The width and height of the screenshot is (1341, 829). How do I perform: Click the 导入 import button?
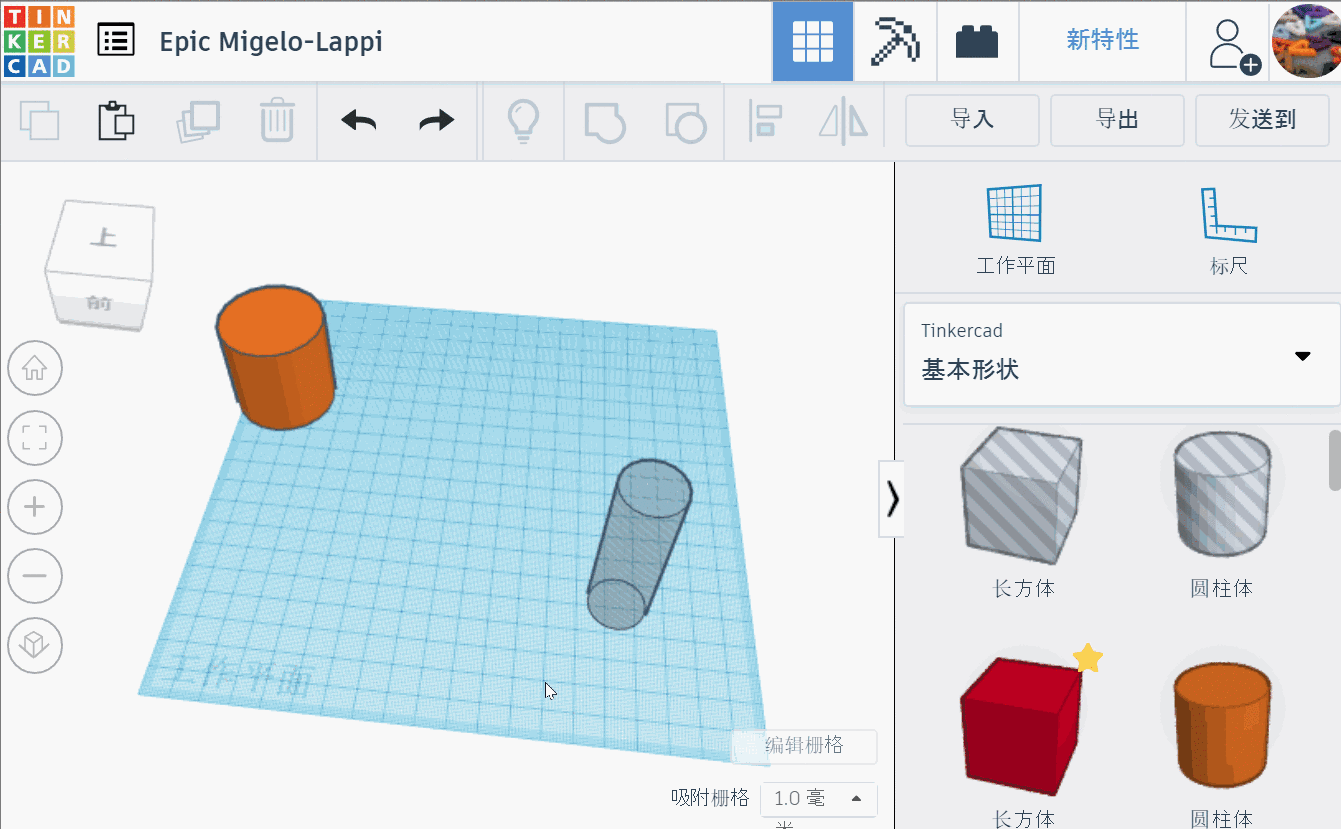click(x=972, y=121)
